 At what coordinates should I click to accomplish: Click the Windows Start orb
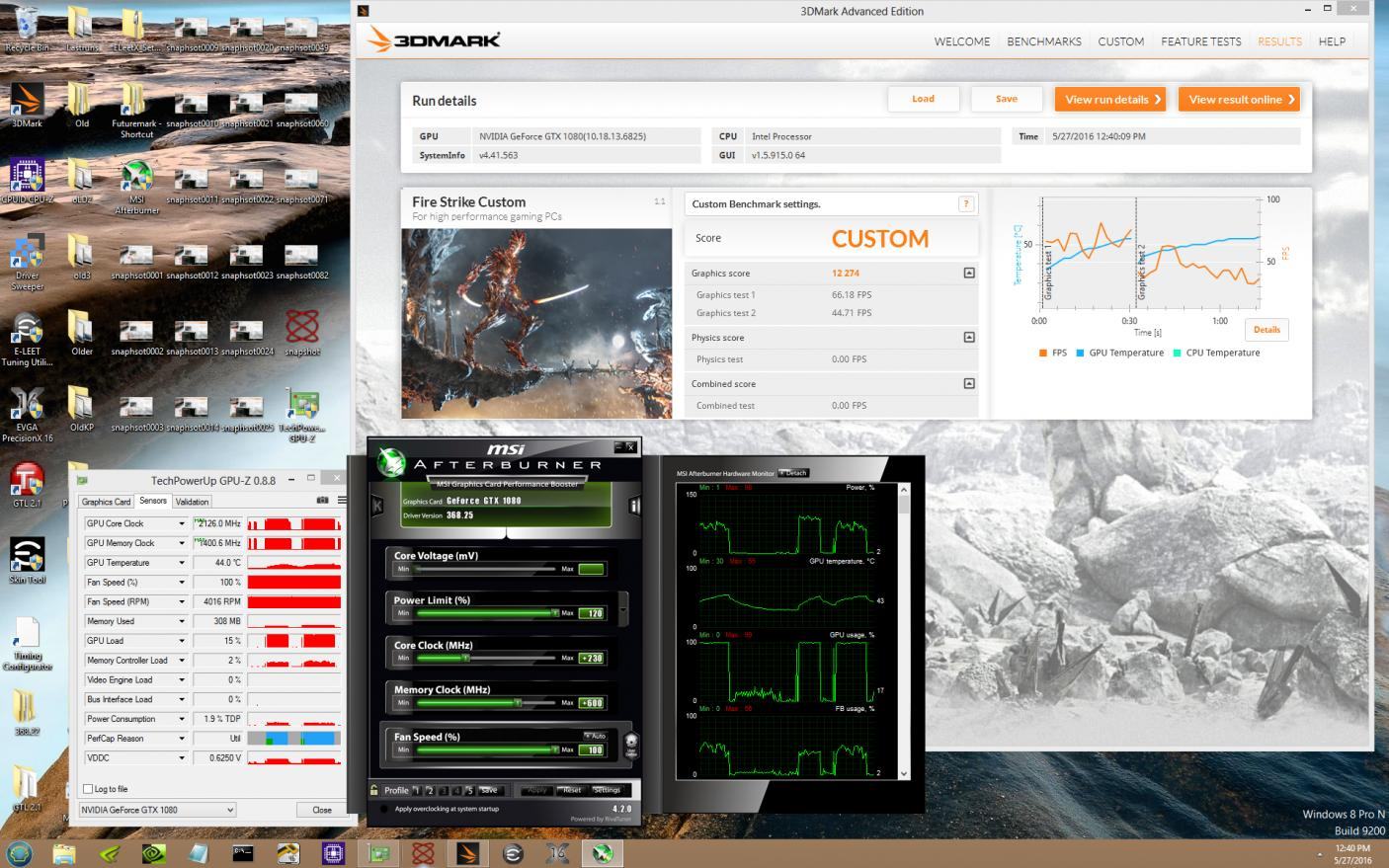[19, 853]
